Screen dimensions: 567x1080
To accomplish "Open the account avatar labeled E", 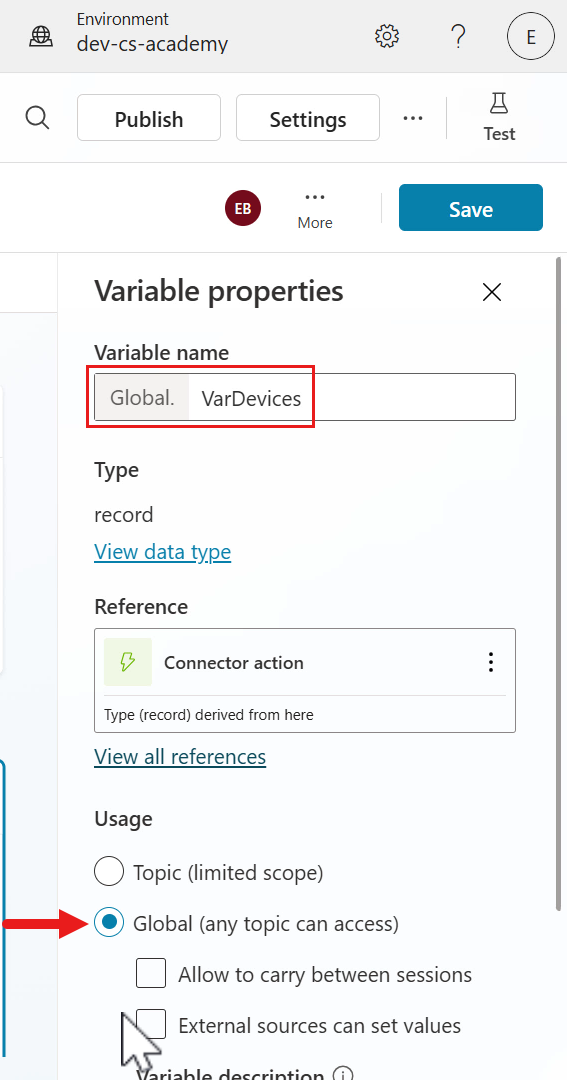I will click(530, 37).
